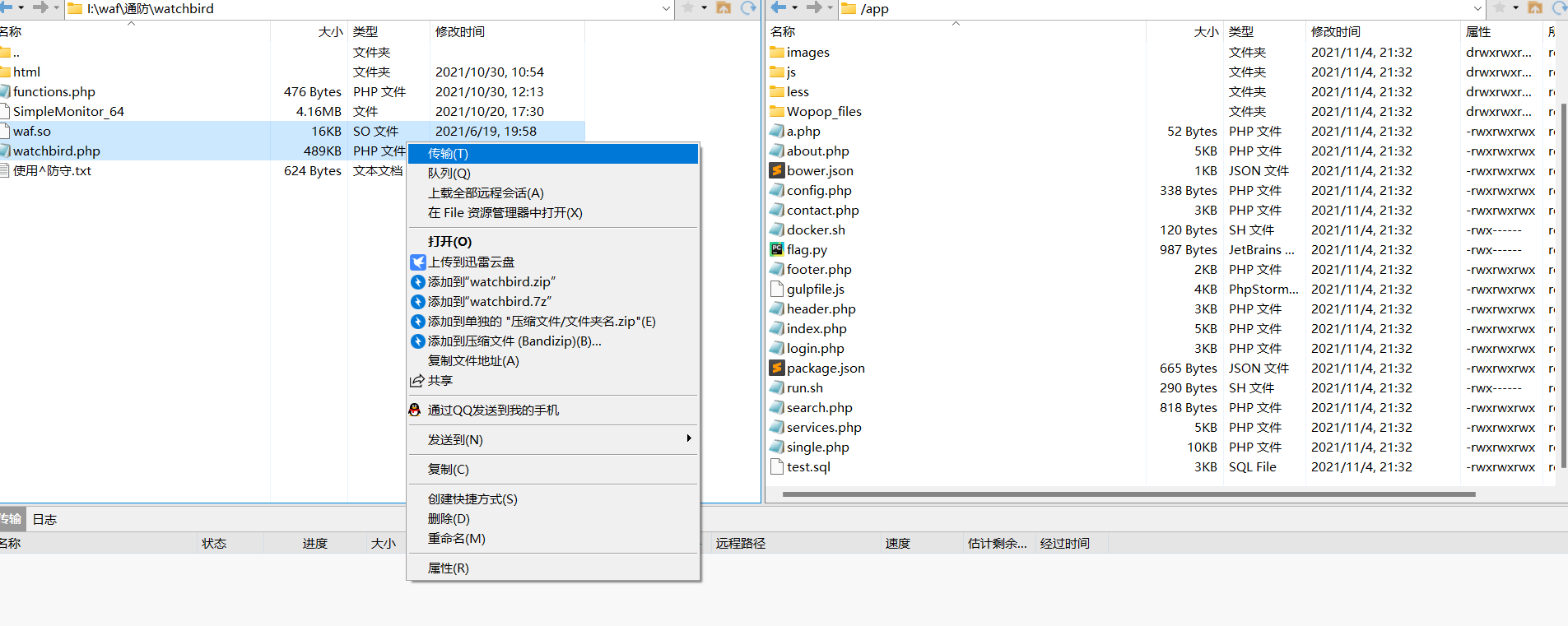Select the local html folder icon
The width and height of the screenshot is (1568, 626).
[x=6, y=72]
